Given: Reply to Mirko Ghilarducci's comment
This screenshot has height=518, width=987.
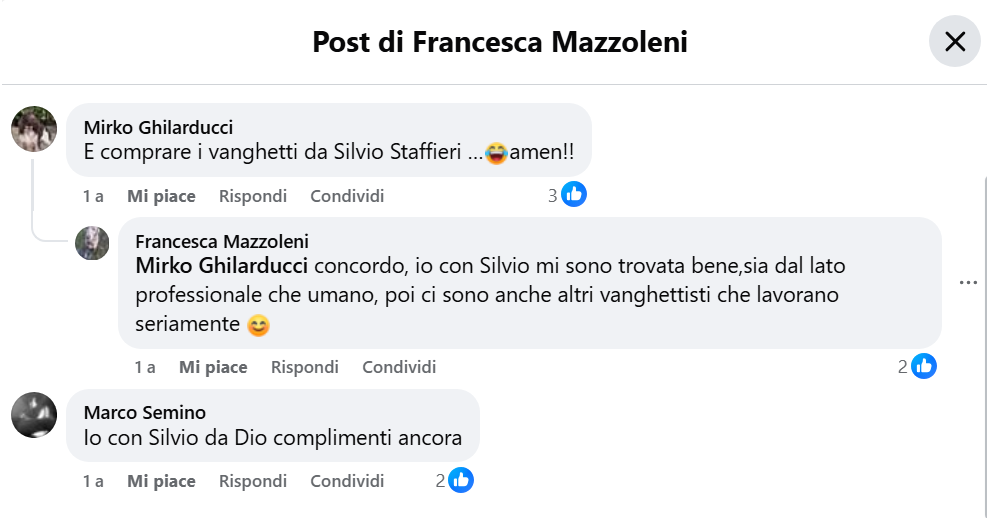Looking at the screenshot, I should click(x=252, y=196).
